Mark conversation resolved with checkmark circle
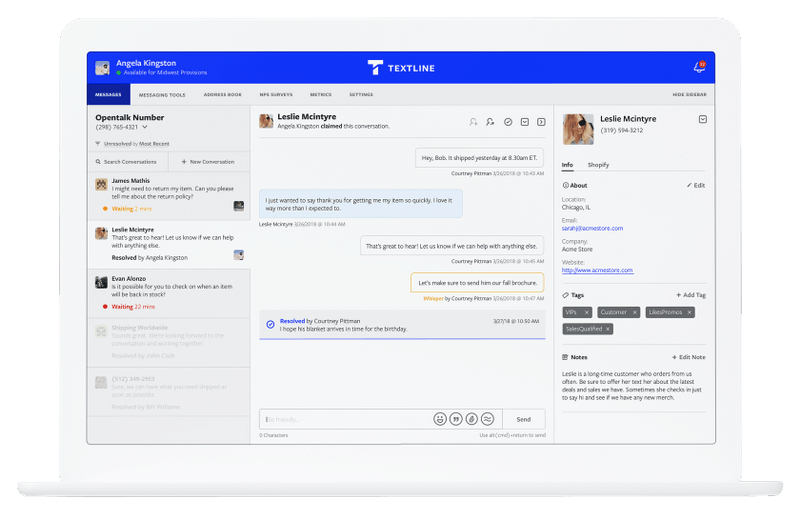The width and height of the screenshot is (800, 514). coord(508,122)
